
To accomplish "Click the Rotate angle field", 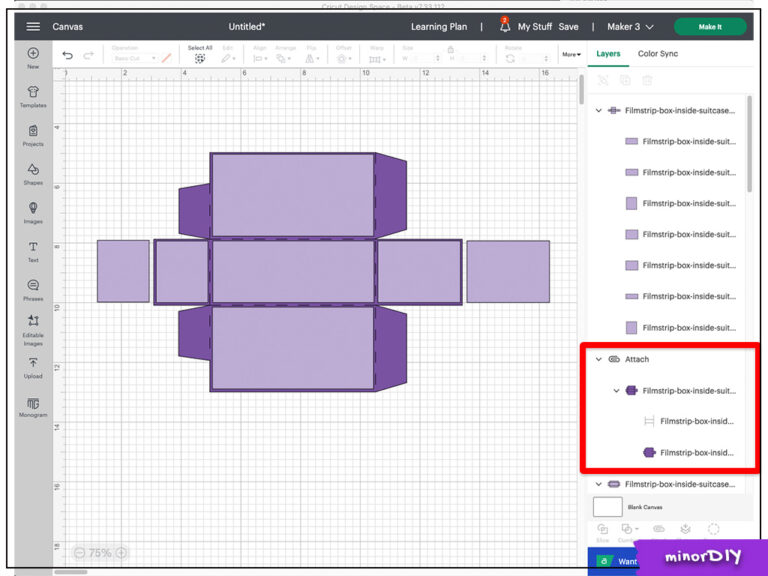I will 534,58.
